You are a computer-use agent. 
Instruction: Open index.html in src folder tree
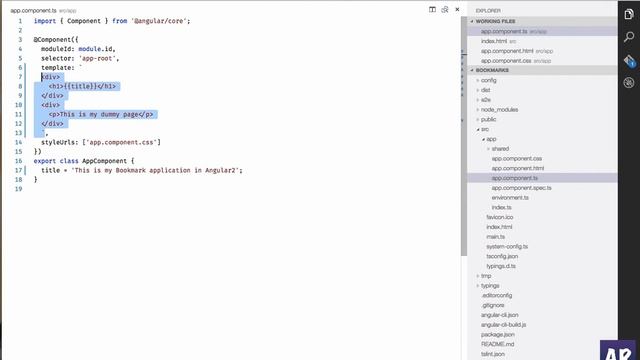[x=499, y=227]
